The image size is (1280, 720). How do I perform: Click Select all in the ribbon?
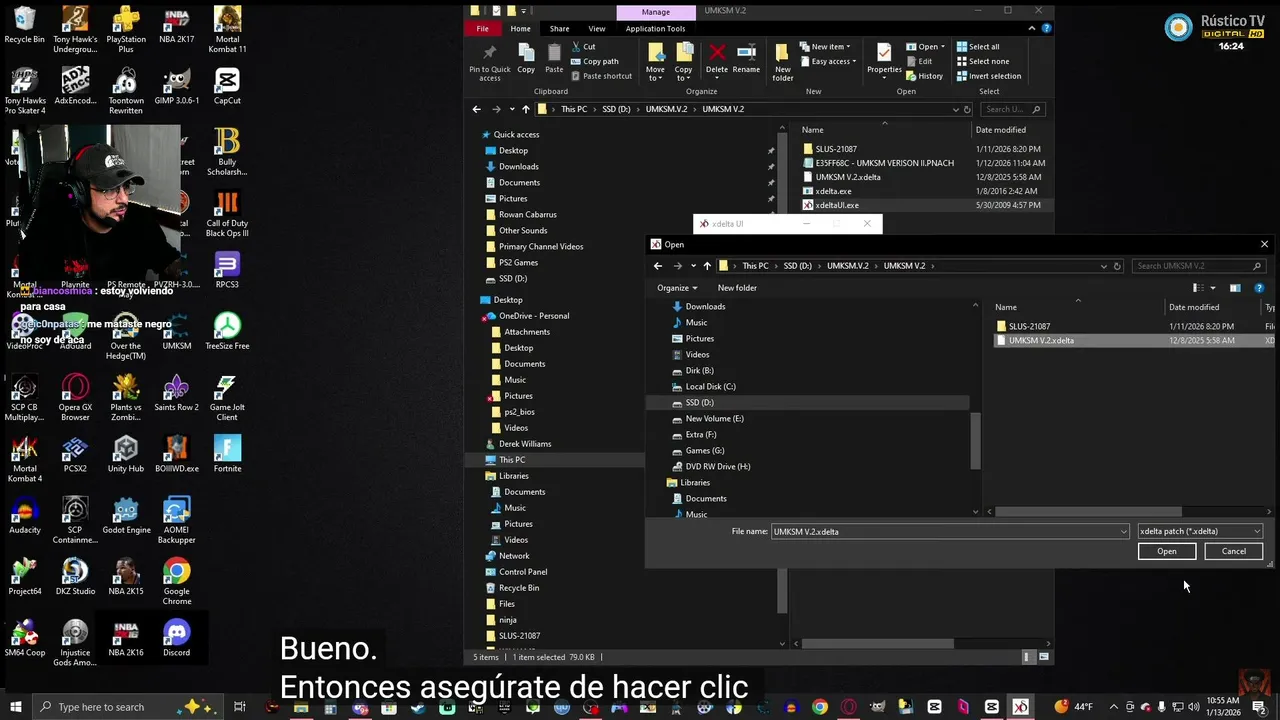pos(977,47)
